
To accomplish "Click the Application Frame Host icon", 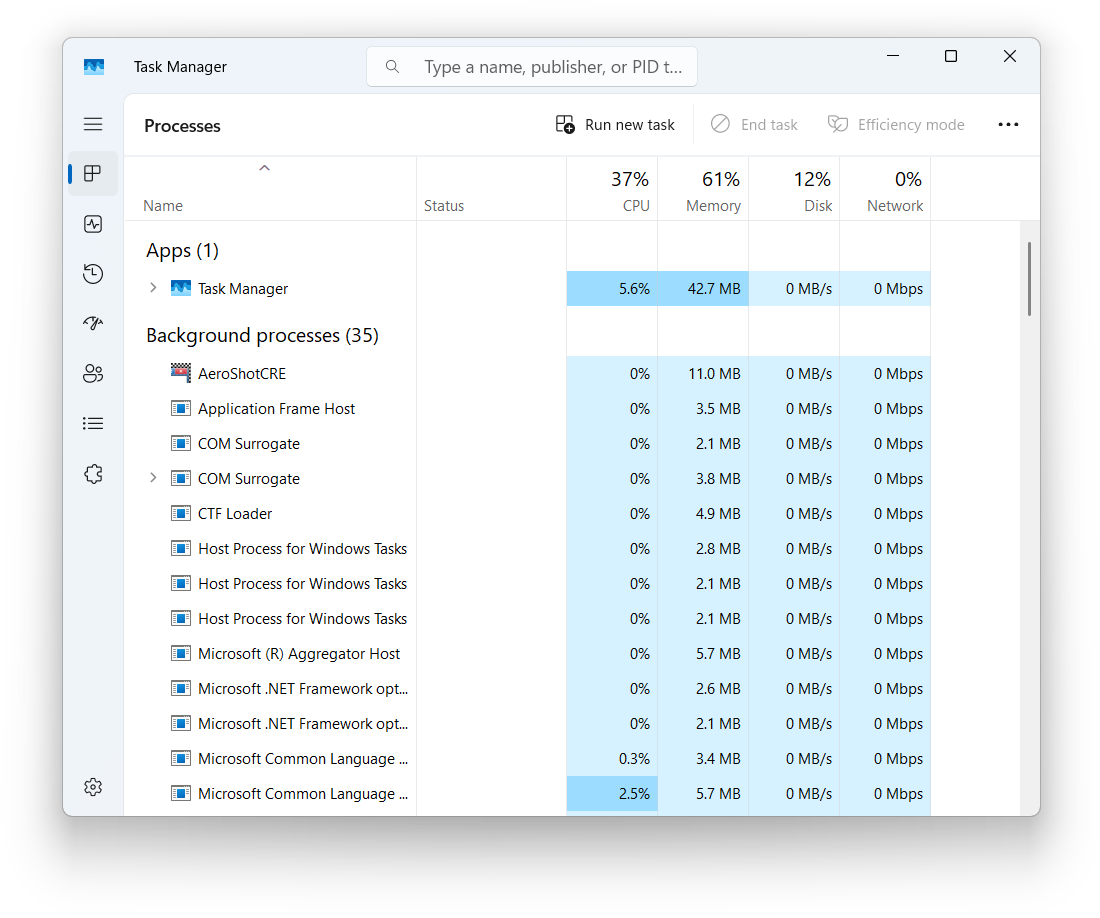I will click(181, 408).
